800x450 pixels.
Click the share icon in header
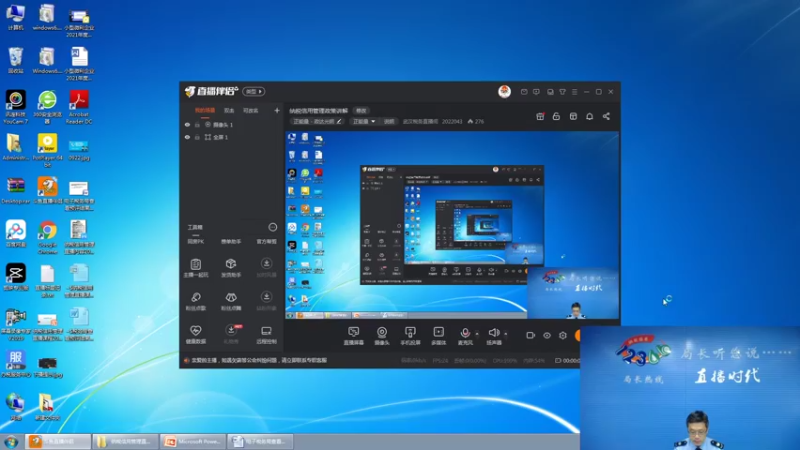point(606,116)
